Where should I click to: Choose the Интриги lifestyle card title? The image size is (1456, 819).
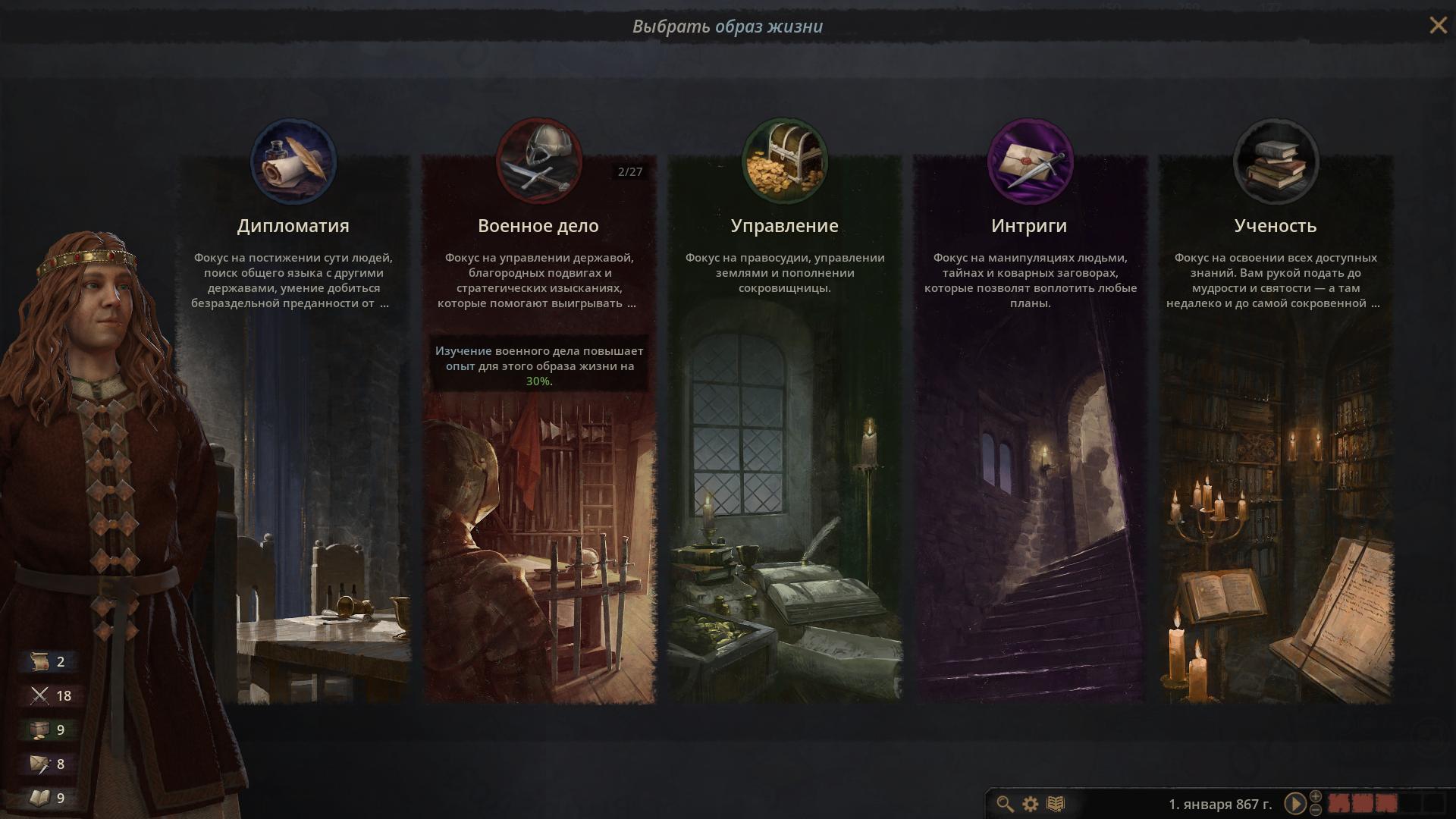click(x=1029, y=226)
